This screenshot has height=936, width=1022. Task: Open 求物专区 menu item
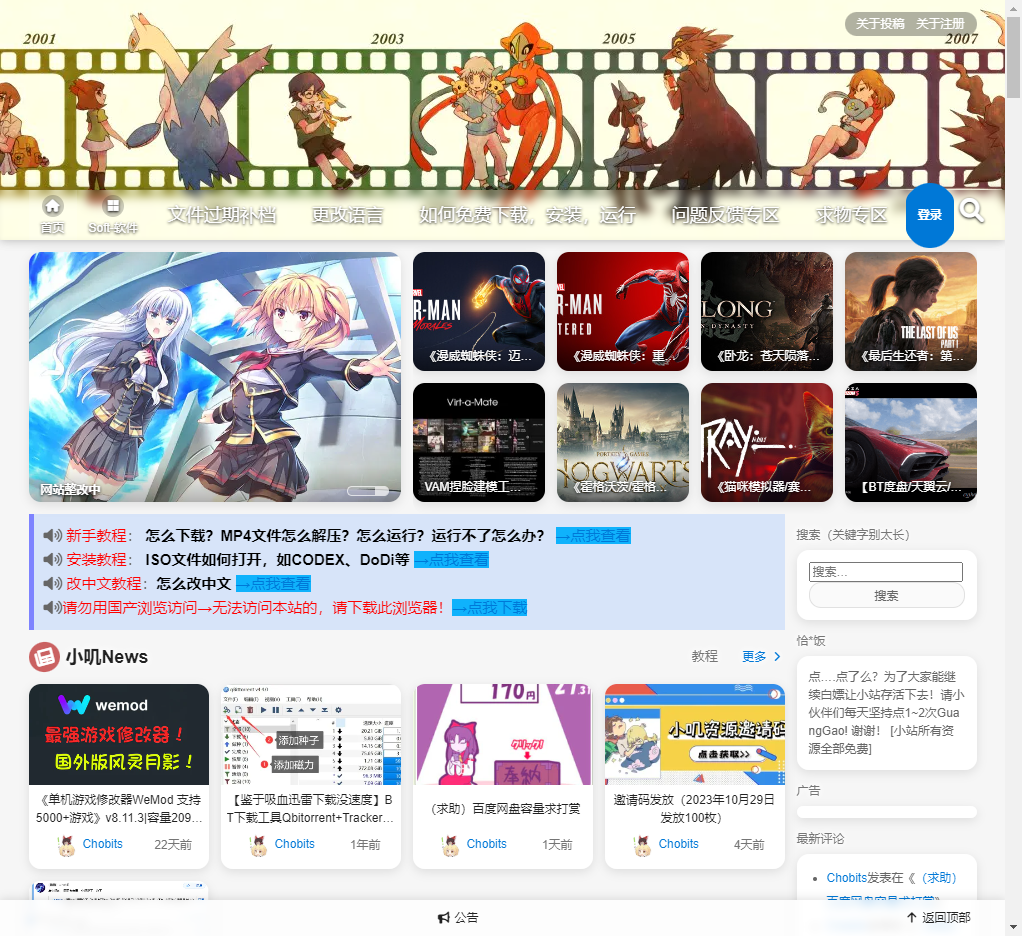[851, 214]
